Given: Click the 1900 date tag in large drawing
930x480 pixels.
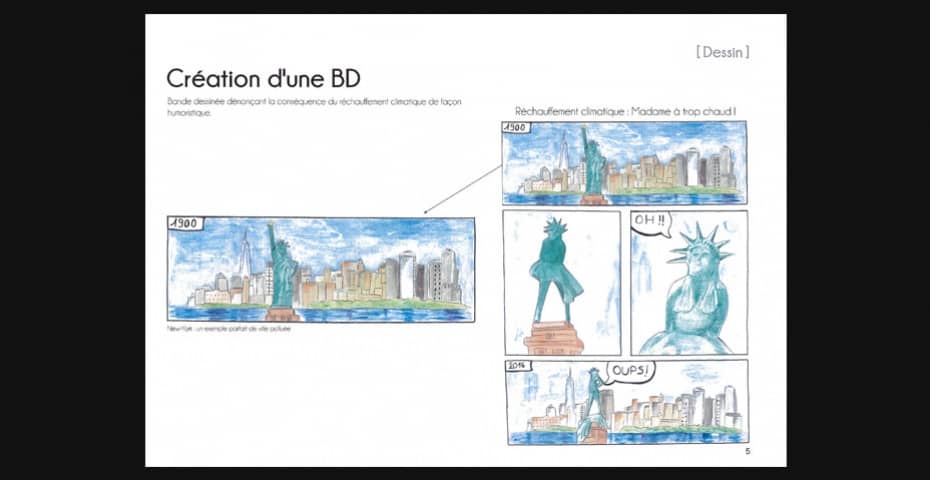Looking at the screenshot, I should (184, 224).
